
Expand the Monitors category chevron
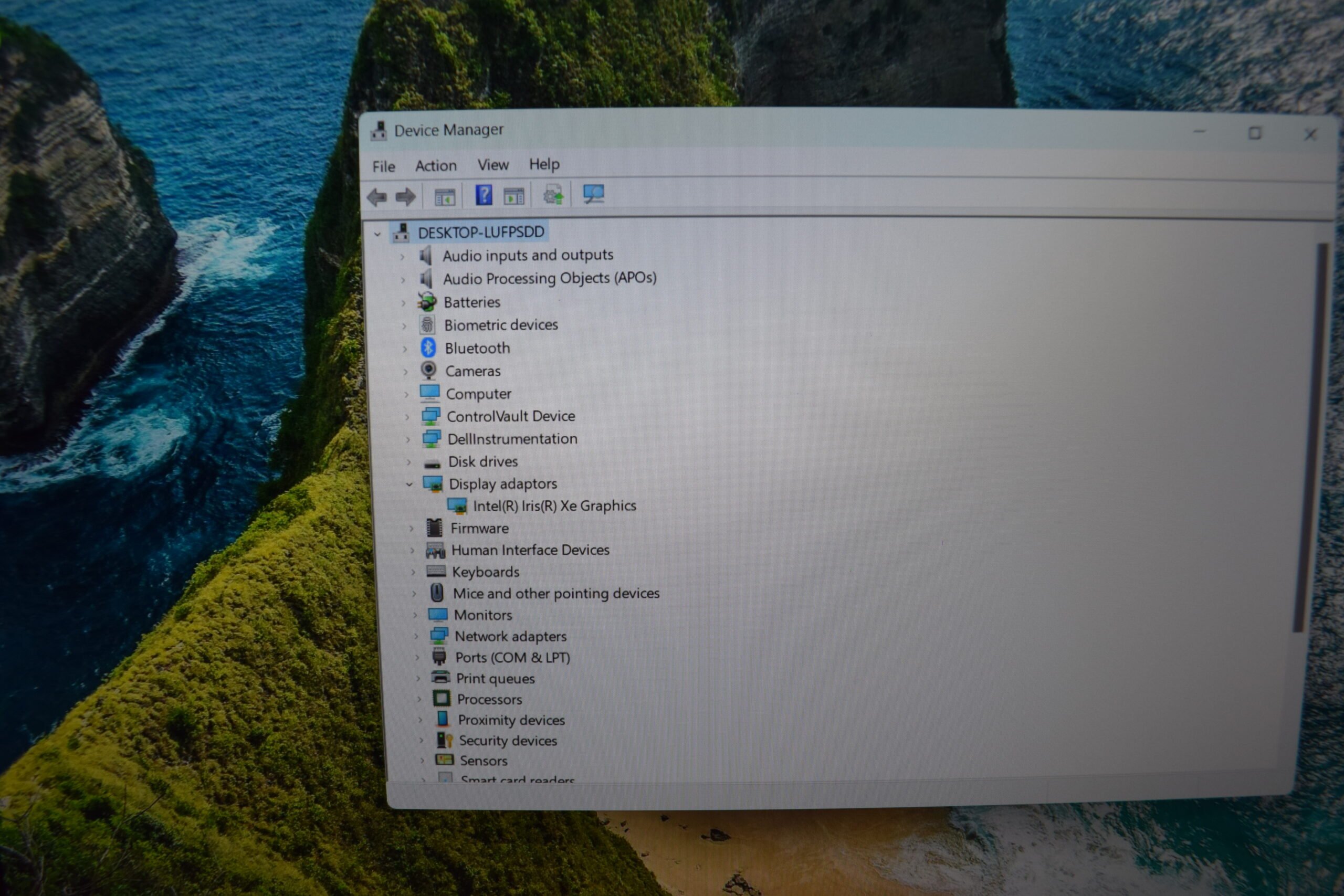pos(415,615)
